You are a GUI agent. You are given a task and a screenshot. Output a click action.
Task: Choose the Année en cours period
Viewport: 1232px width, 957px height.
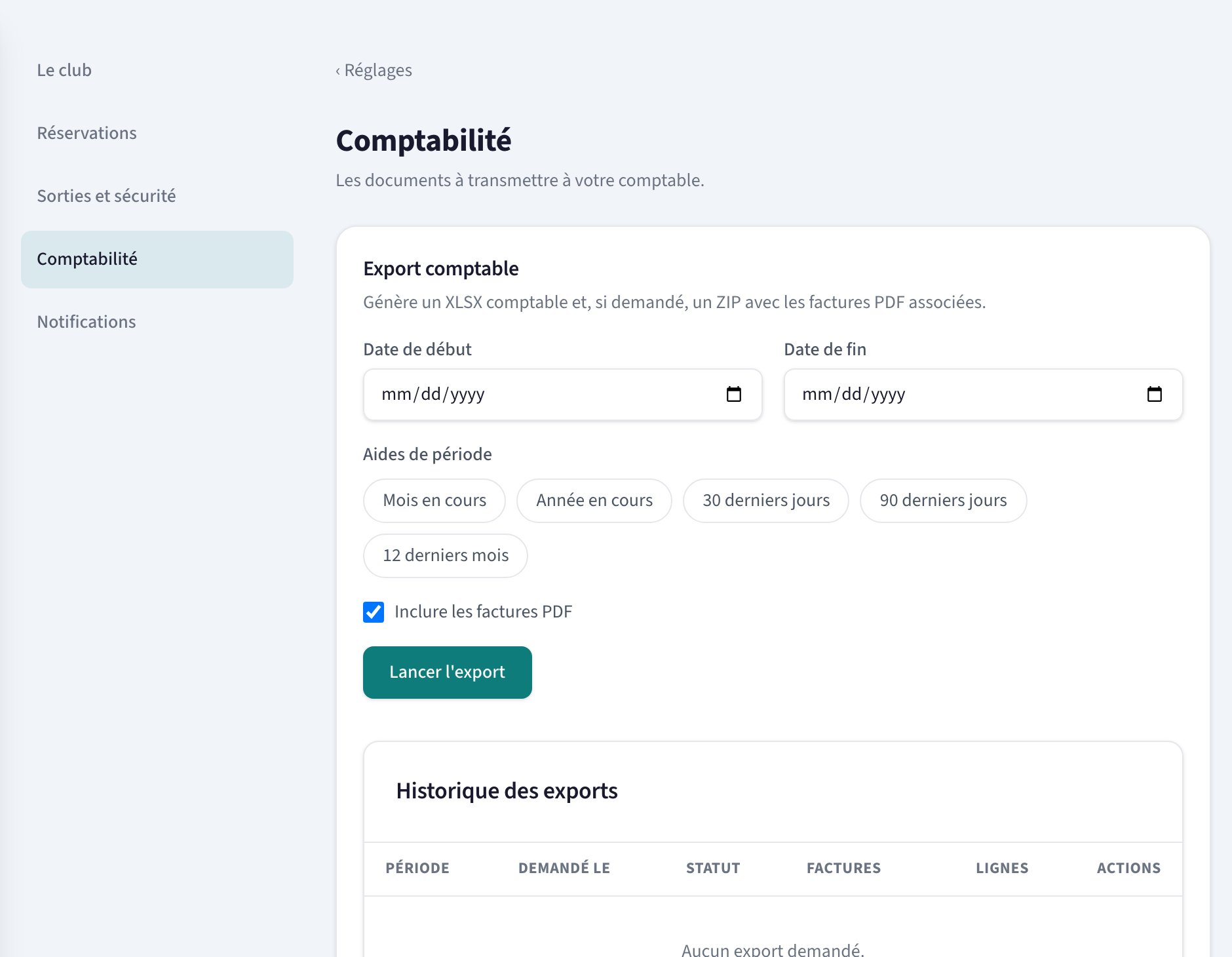point(594,501)
